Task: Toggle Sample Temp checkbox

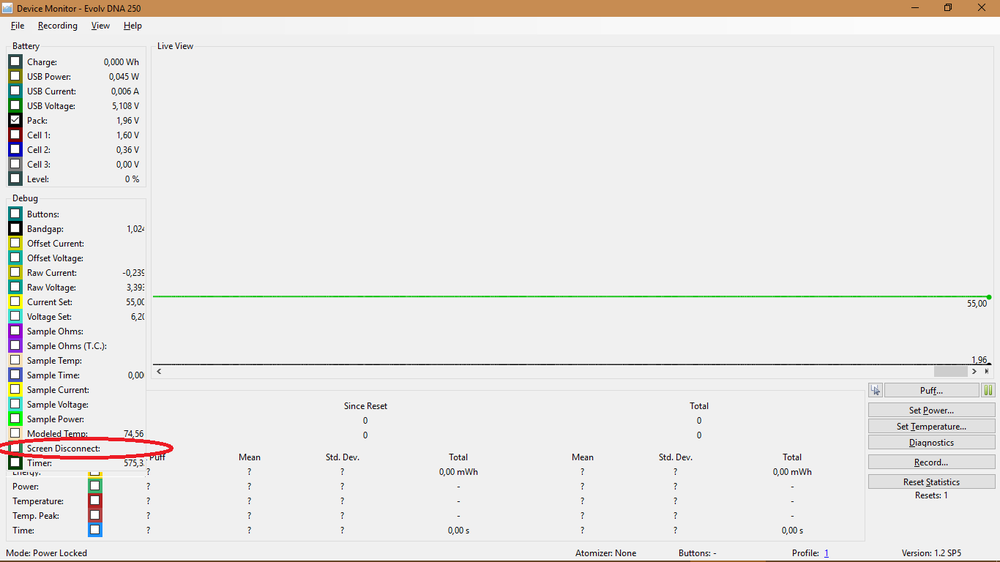Action: click(15, 361)
